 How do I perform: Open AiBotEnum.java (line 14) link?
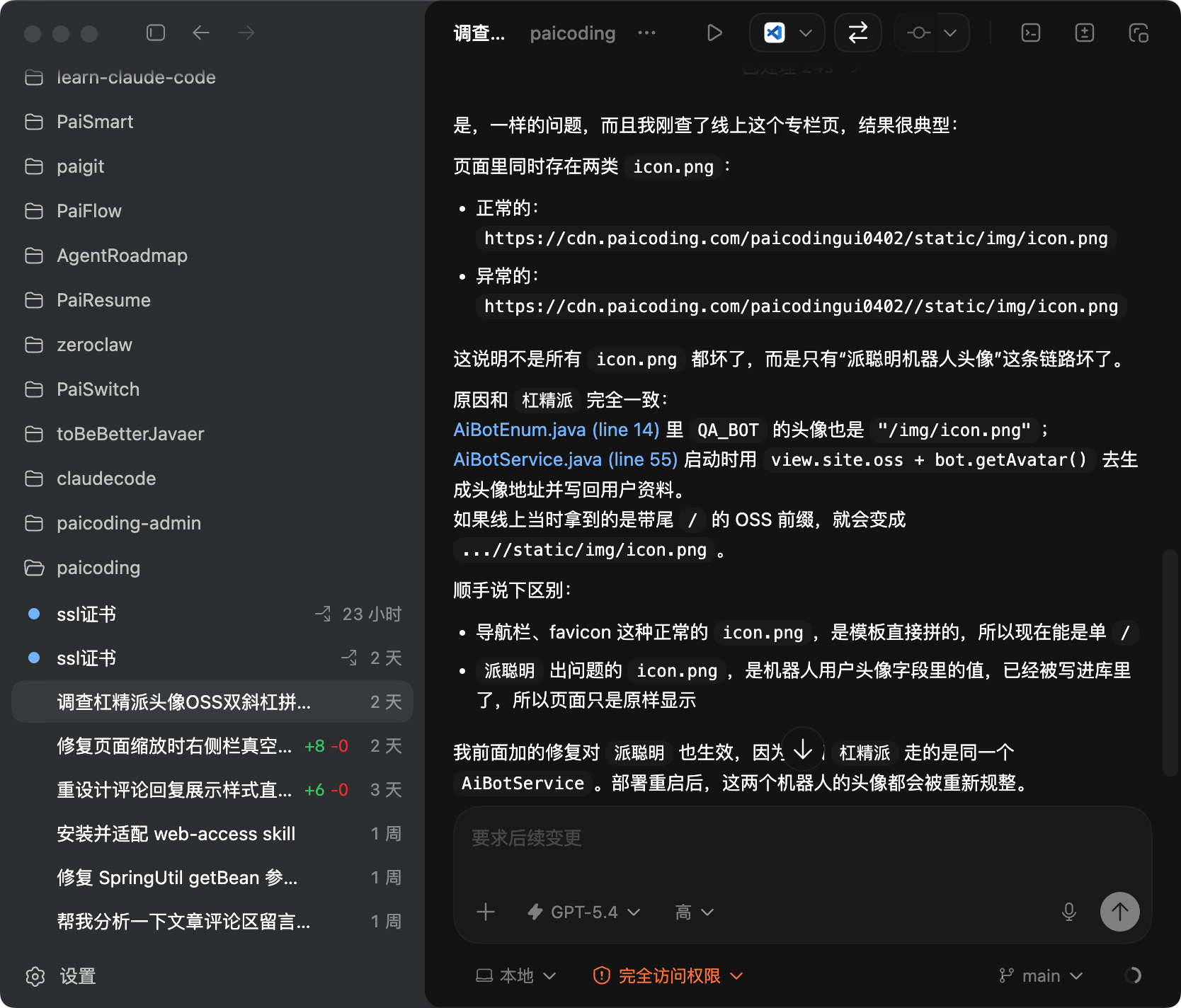point(556,430)
